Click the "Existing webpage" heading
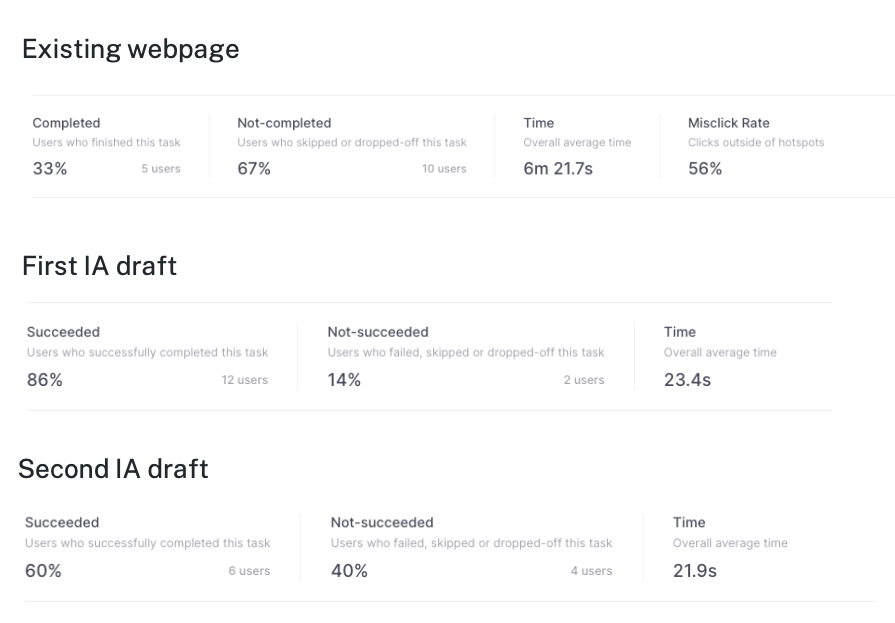895x623 pixels. (130, 49)
